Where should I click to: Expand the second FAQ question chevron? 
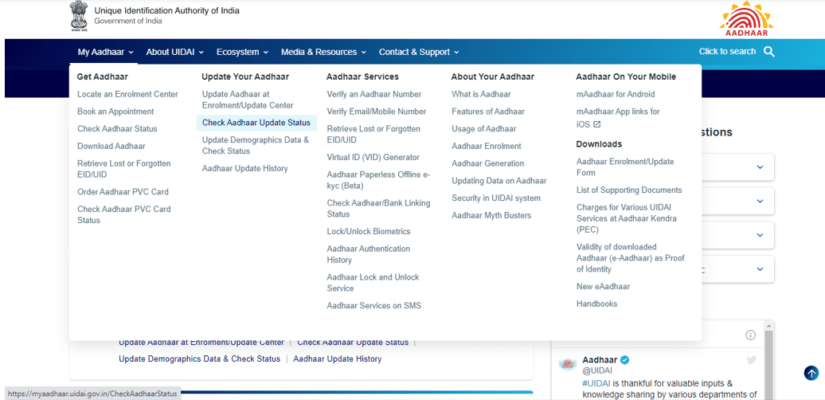pyautogui.click(x=759, y=202)
